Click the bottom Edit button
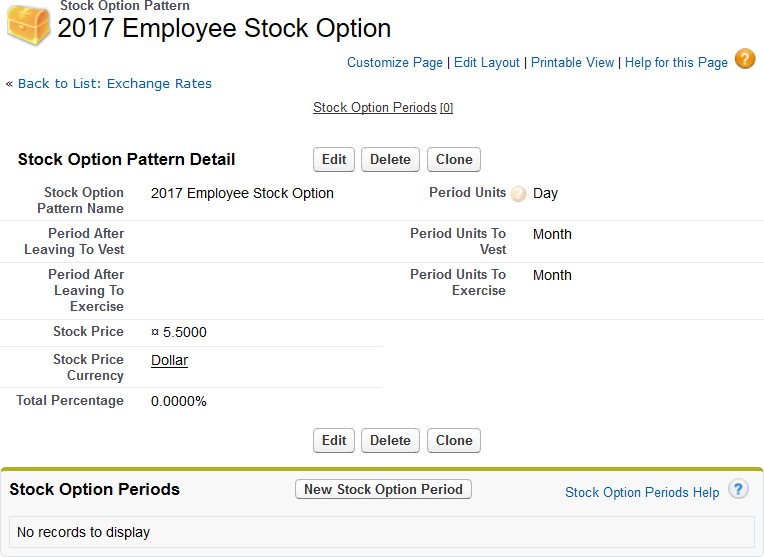This screenshot has width=764, height=557. point(334,440)
